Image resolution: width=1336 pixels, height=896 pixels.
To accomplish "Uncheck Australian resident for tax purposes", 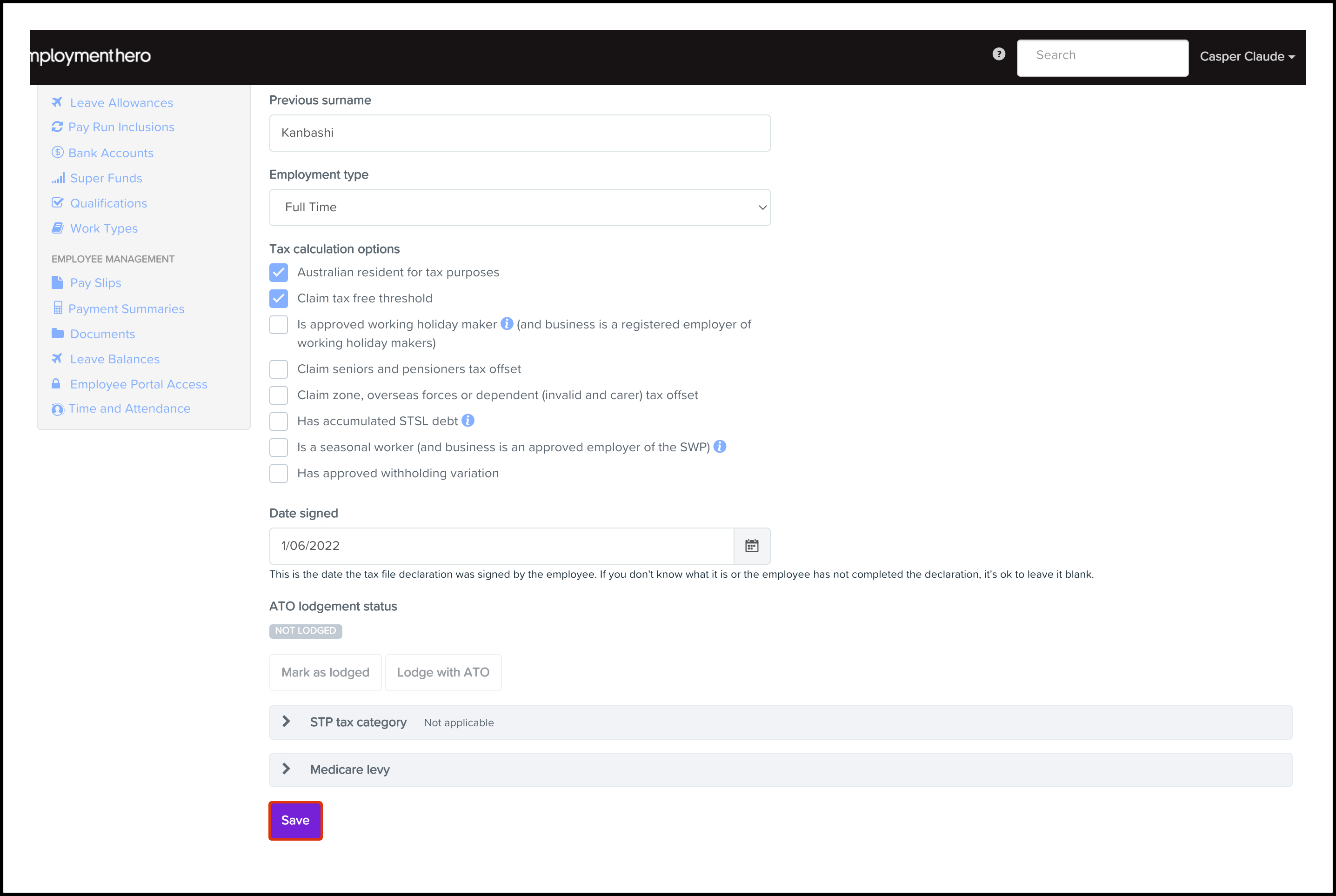I will (x=278, y=273).
